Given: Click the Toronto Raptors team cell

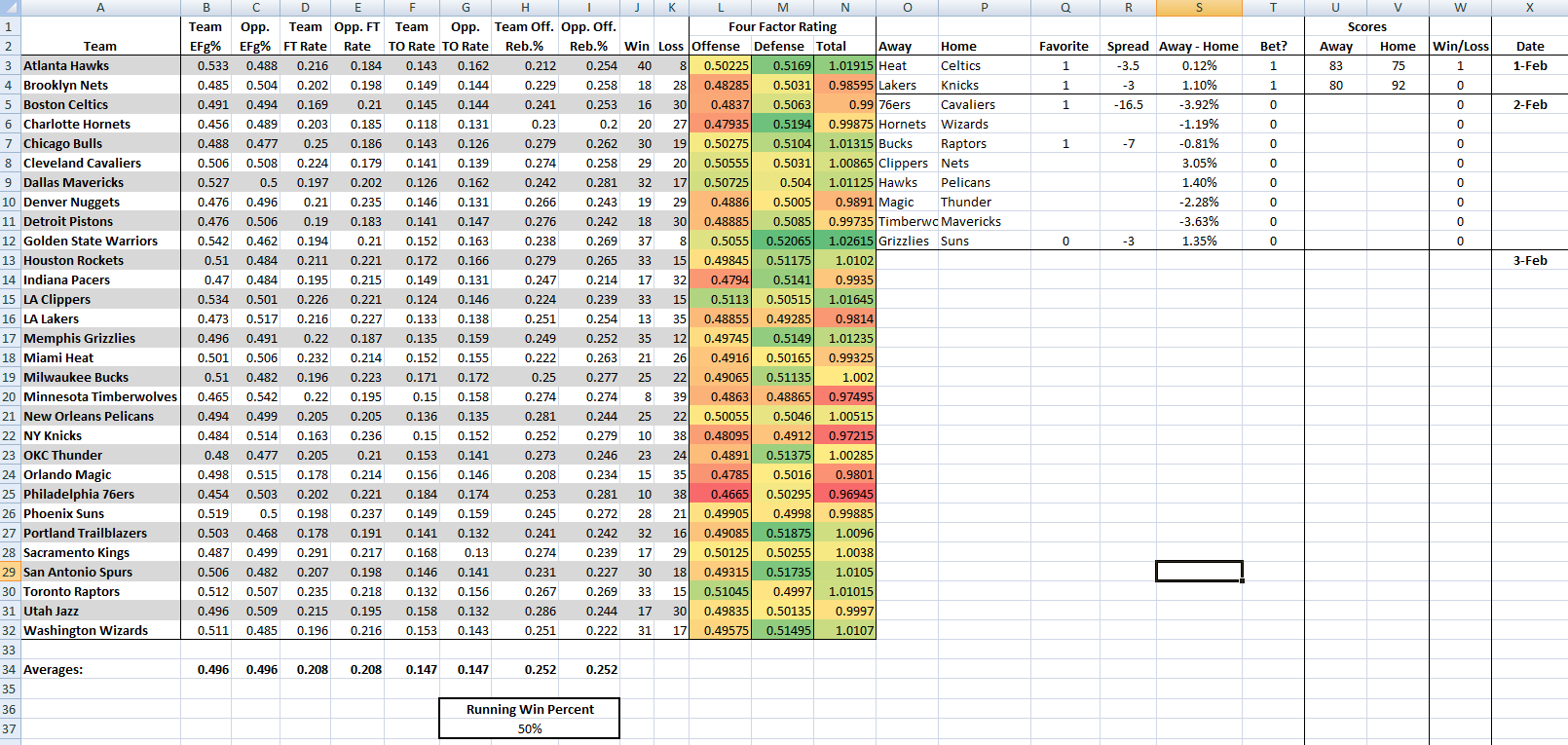Looking at the screenshot, I should coord(100,591).
